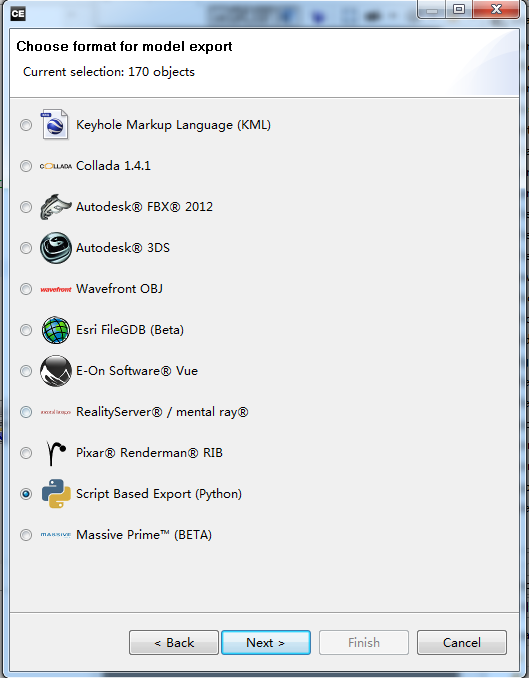This screenshot has width=529, height=678.
Task: Cancel the model export dialog
Action: 462,643
